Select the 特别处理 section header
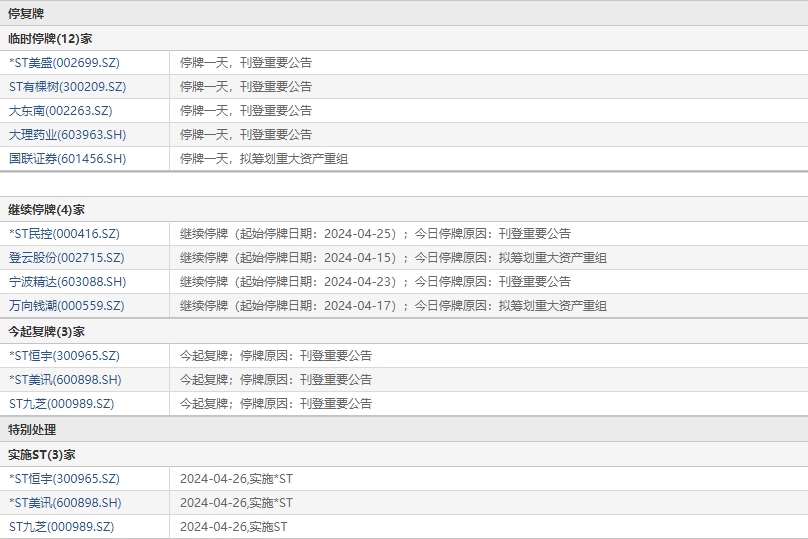 (32, 429)
